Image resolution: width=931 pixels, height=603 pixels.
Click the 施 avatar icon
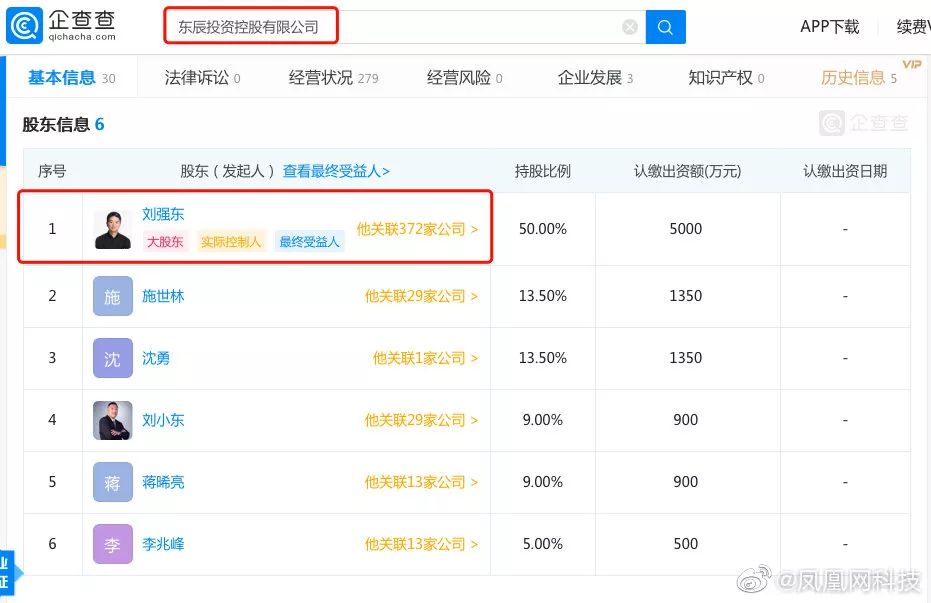pyautogui.click(x=113, y=296)
